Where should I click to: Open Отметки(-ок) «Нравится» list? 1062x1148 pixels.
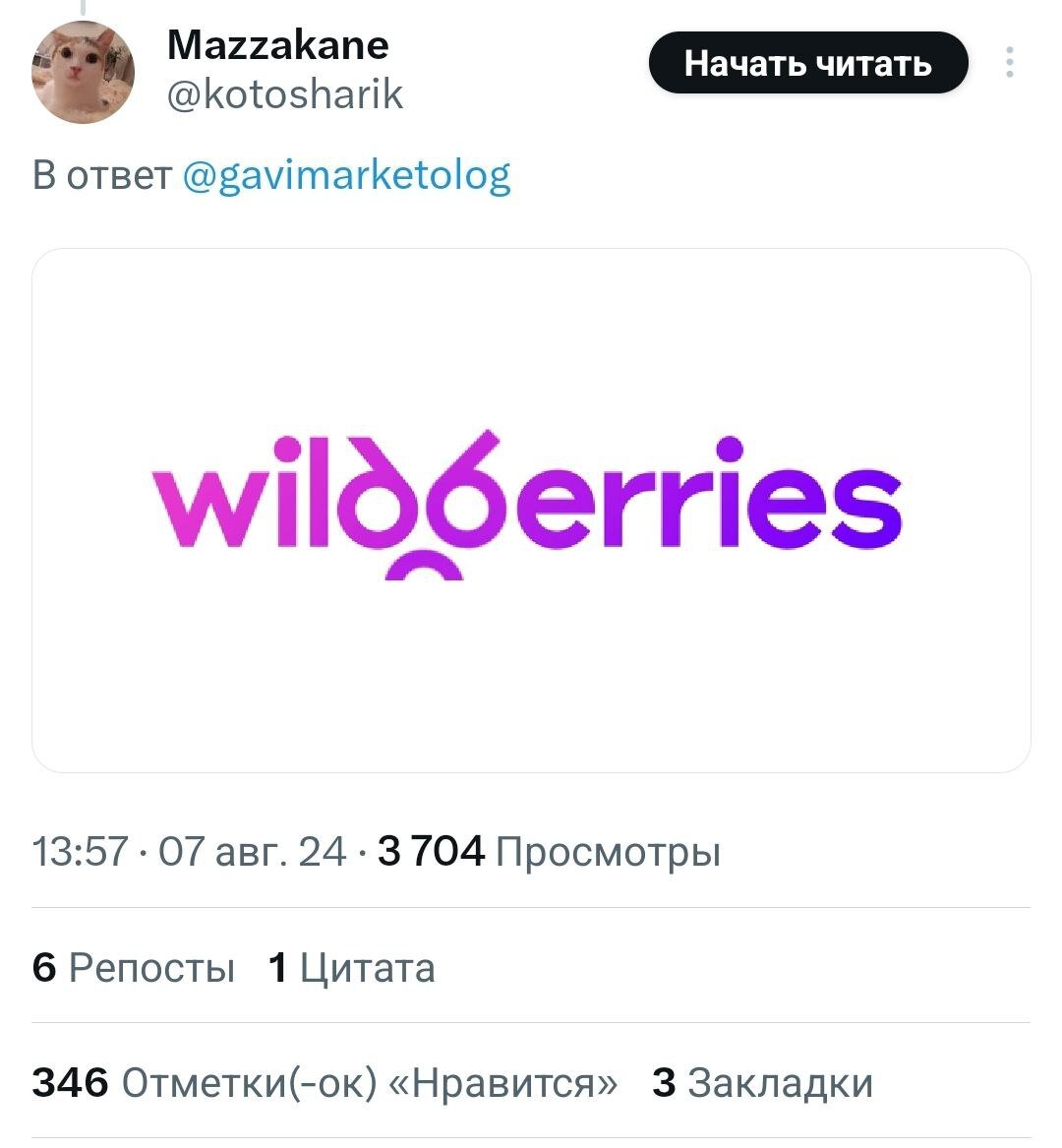[x=370, y=1082]
